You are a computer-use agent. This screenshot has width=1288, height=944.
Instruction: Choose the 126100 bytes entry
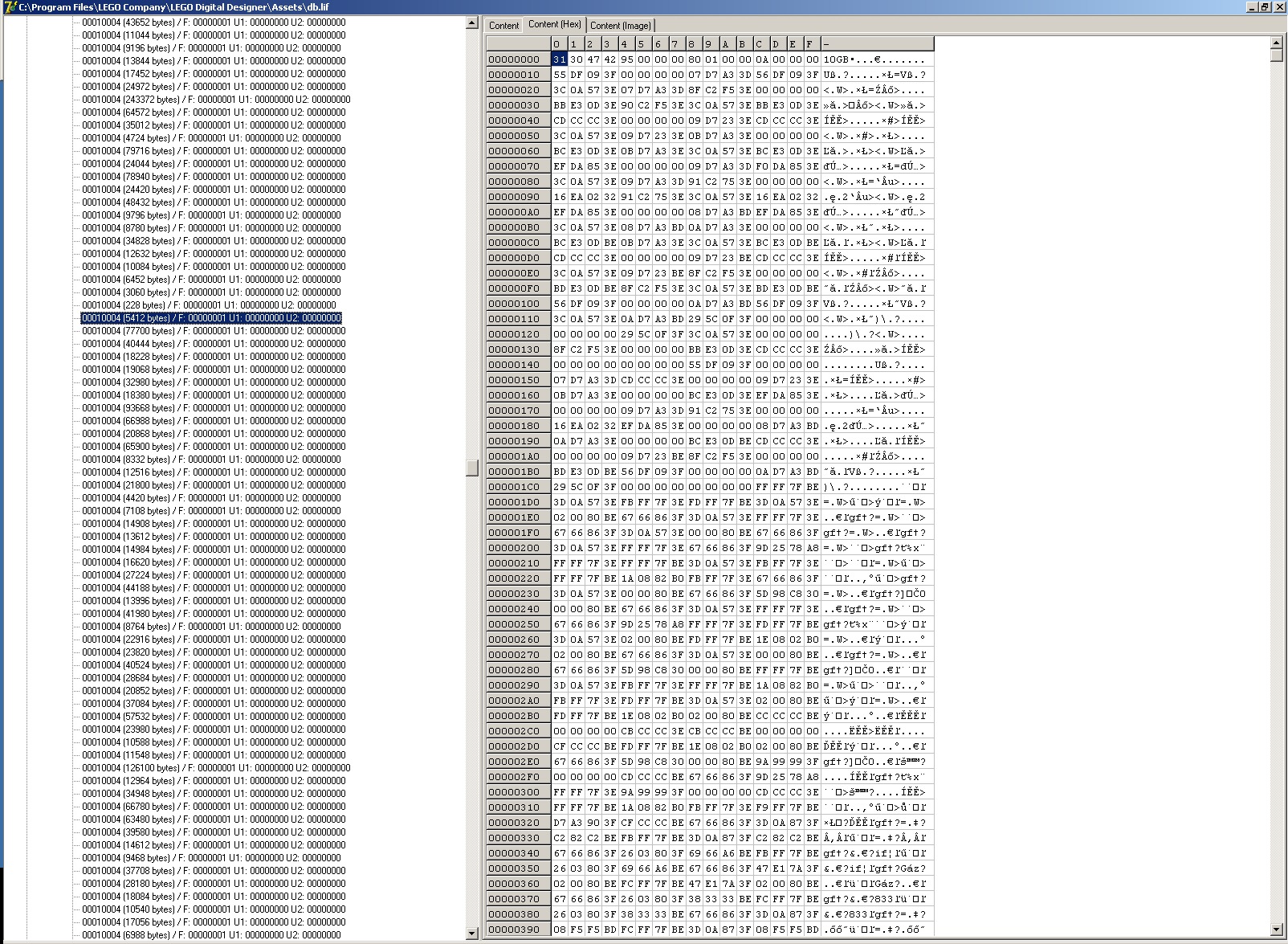point(216,768)
